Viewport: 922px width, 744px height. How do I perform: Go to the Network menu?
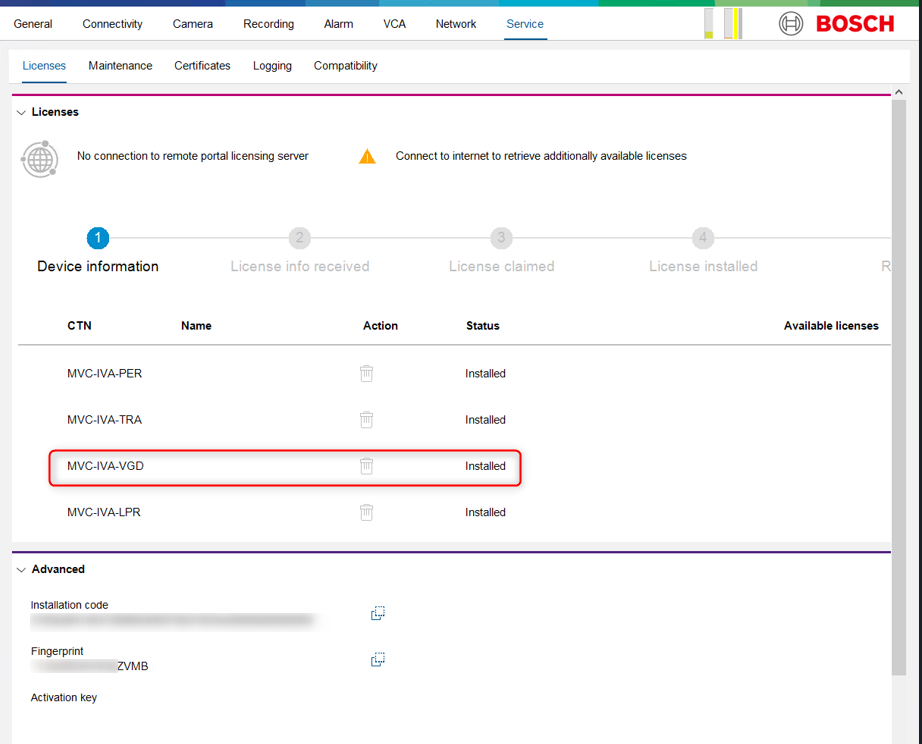tap(455, 24)
